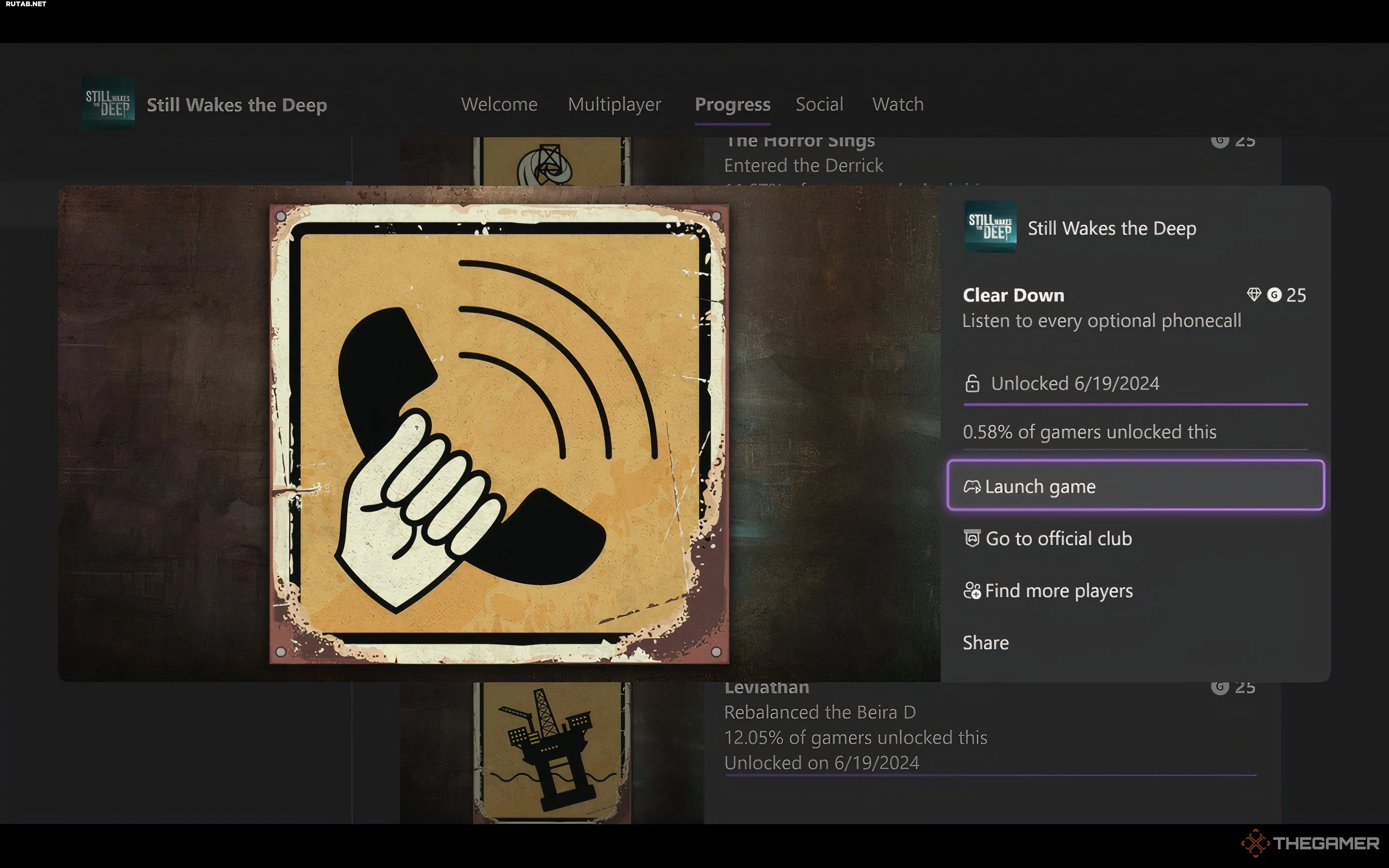Select the Progress tab
1389x868 pixels.
point(732,104)
